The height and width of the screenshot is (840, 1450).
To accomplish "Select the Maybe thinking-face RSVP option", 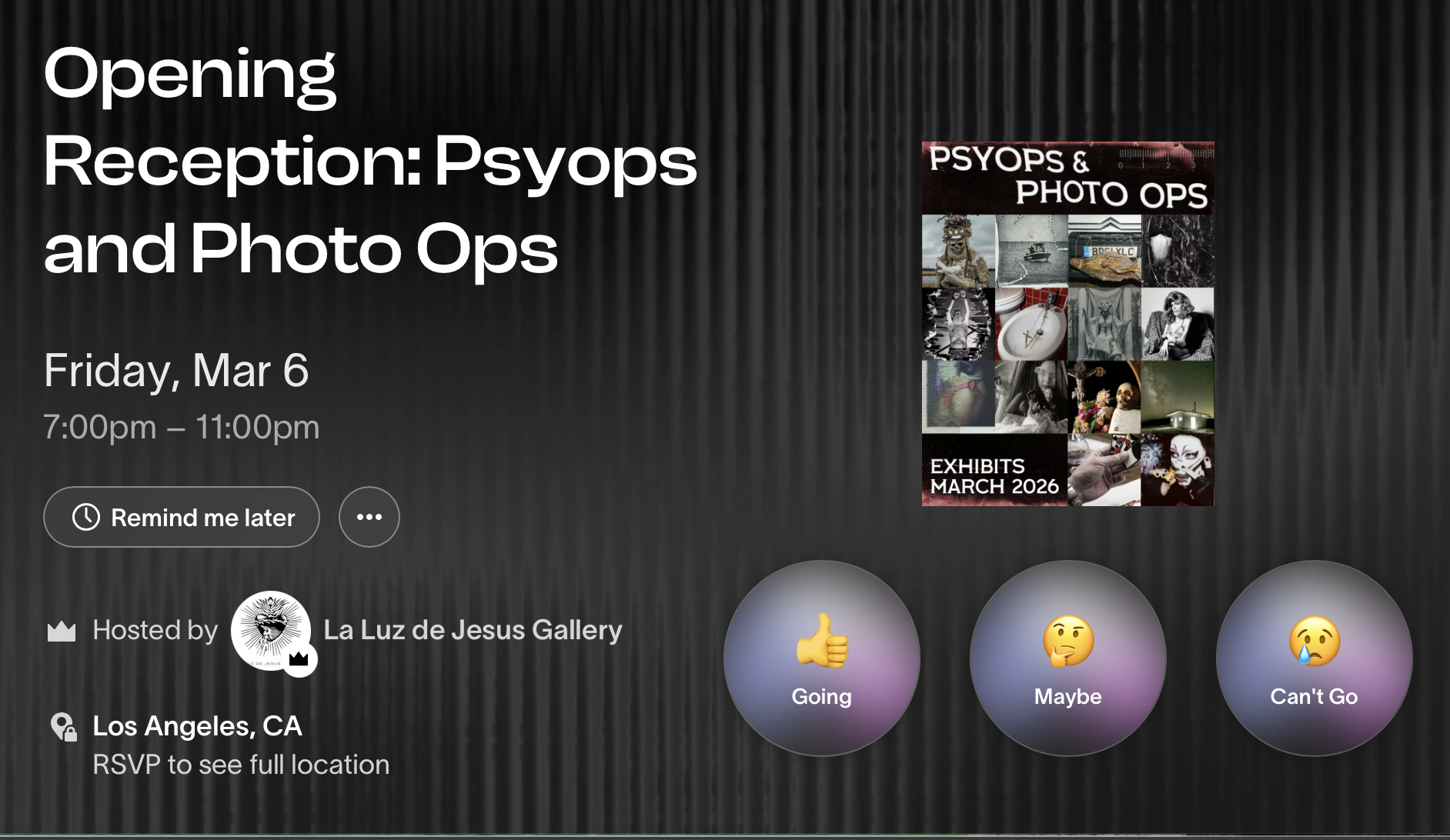I will point(1068,658).
